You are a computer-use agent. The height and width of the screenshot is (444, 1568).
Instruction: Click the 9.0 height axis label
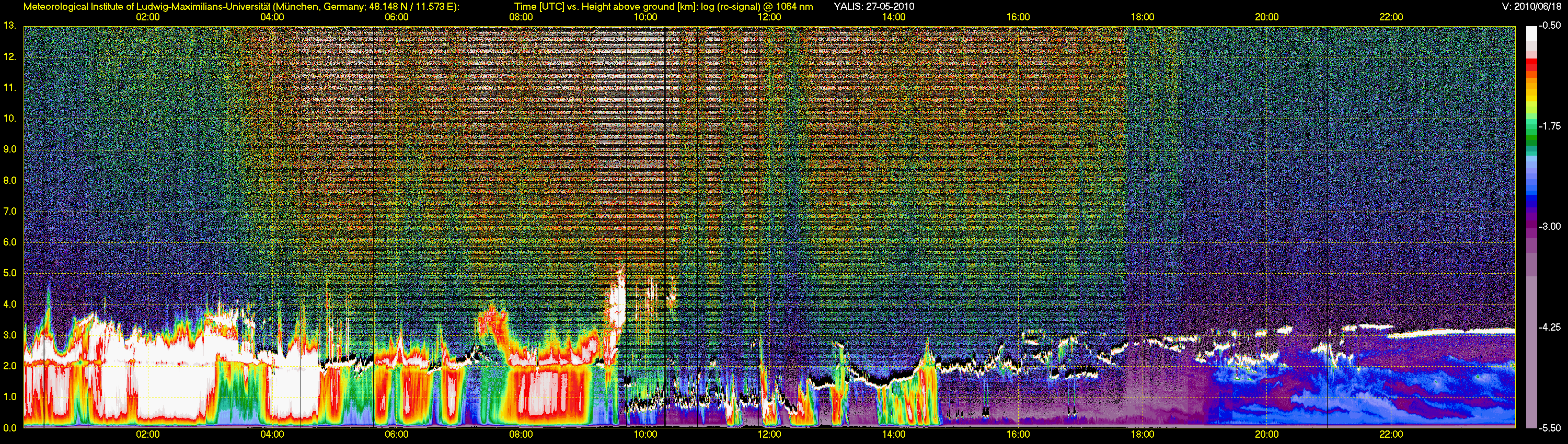9,149
